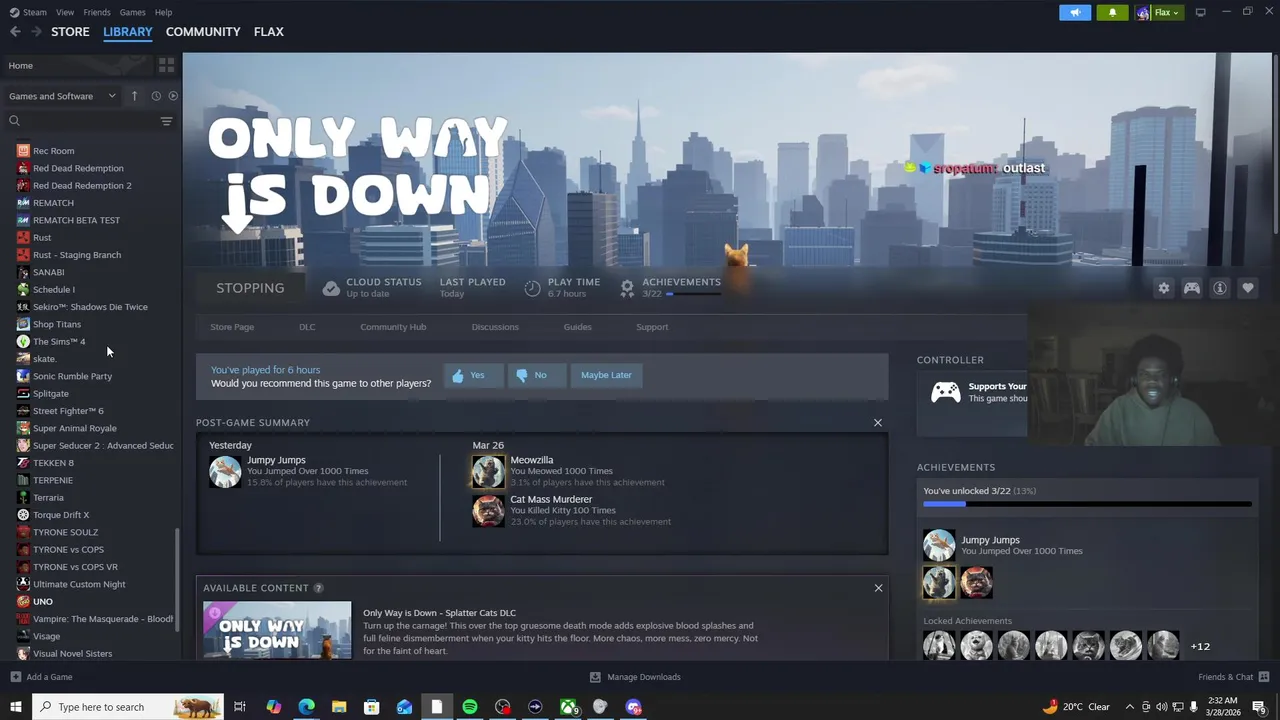Viewport: 1280px width, 720px height.
Task: Switch to the COMMUNITY tab
Action: 203,32
